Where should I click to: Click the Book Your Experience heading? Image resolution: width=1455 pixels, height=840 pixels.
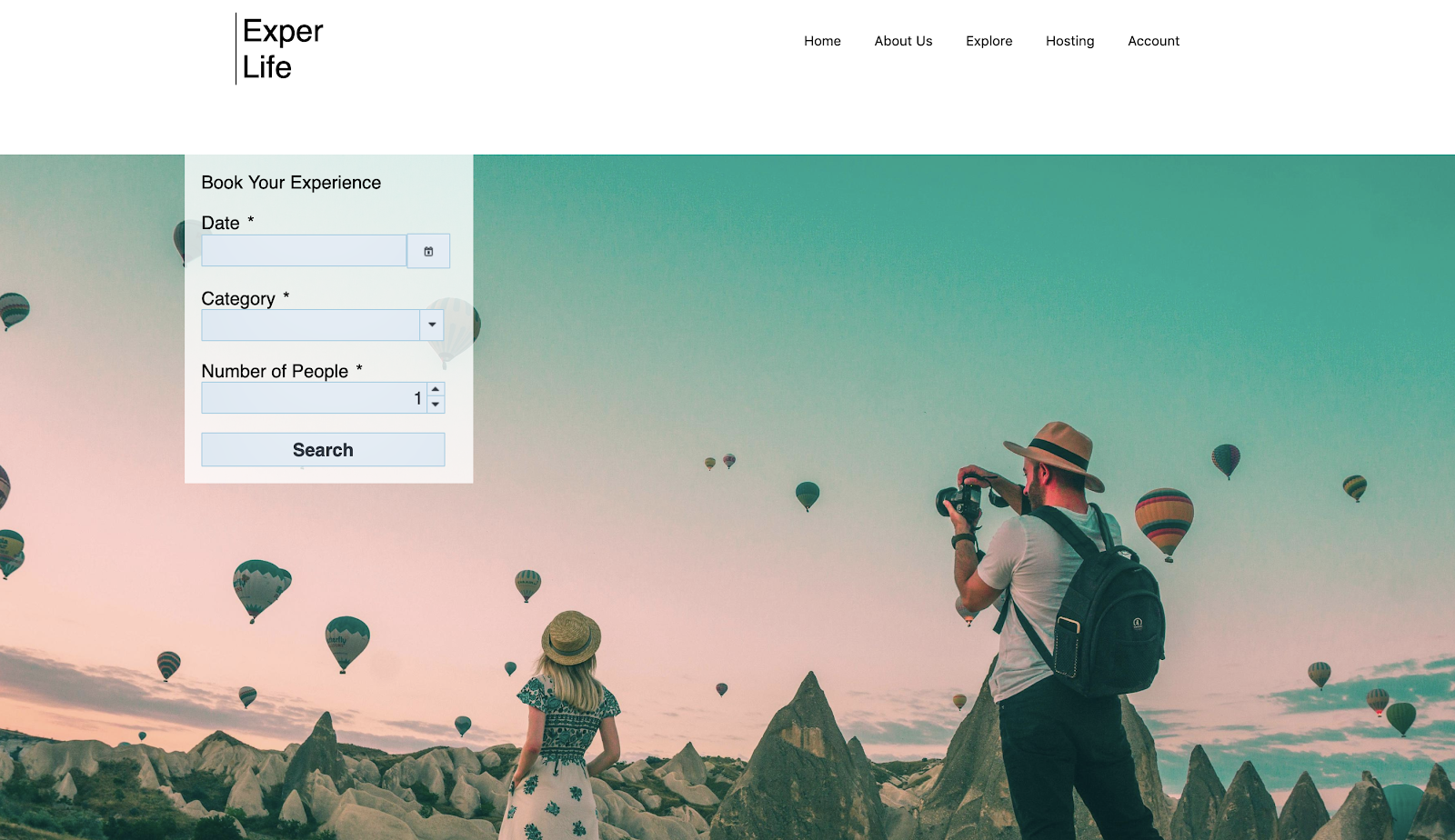pyautogui.click(x=291, y=183)
